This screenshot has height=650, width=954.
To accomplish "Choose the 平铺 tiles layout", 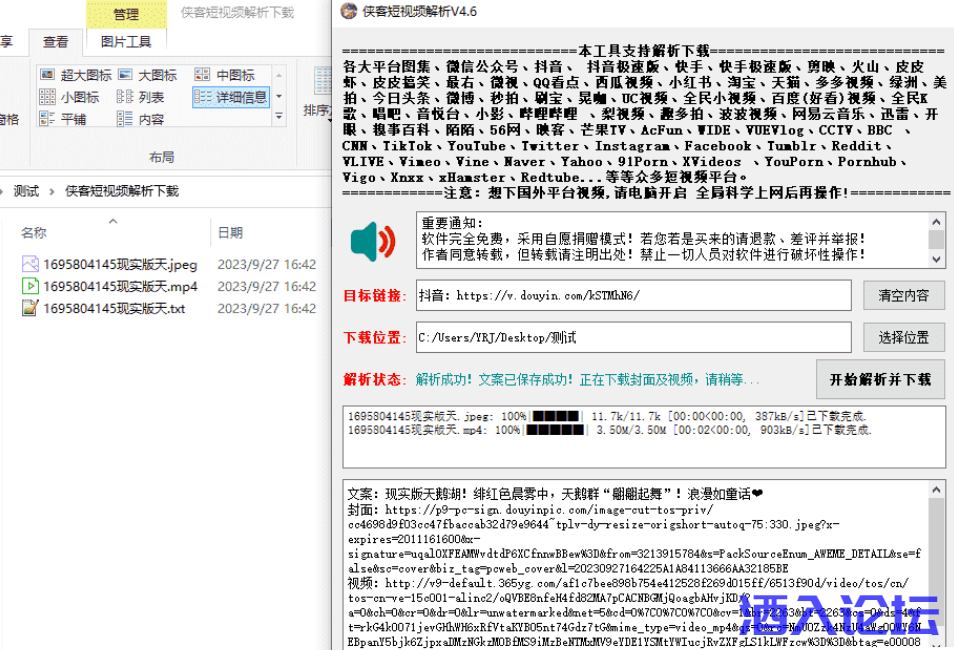I will (63, 119).
